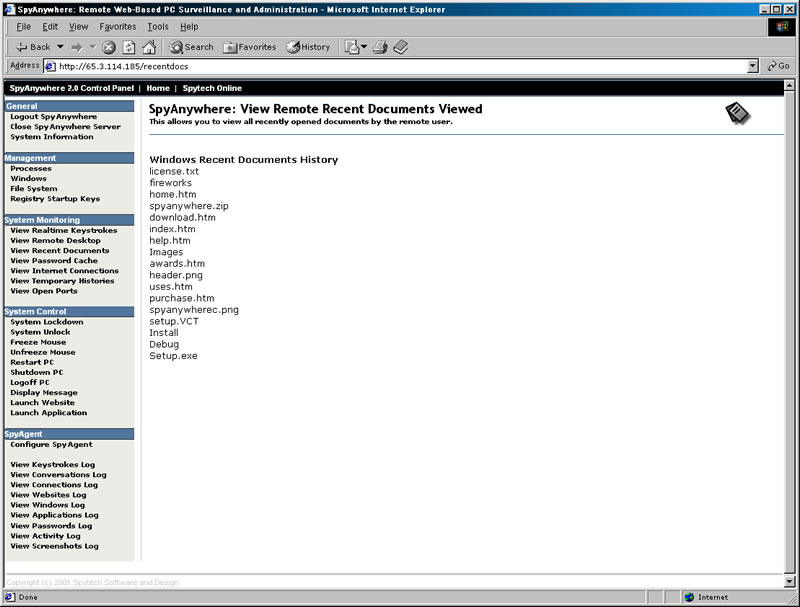Select View Remote Desktop

[55, 241]
